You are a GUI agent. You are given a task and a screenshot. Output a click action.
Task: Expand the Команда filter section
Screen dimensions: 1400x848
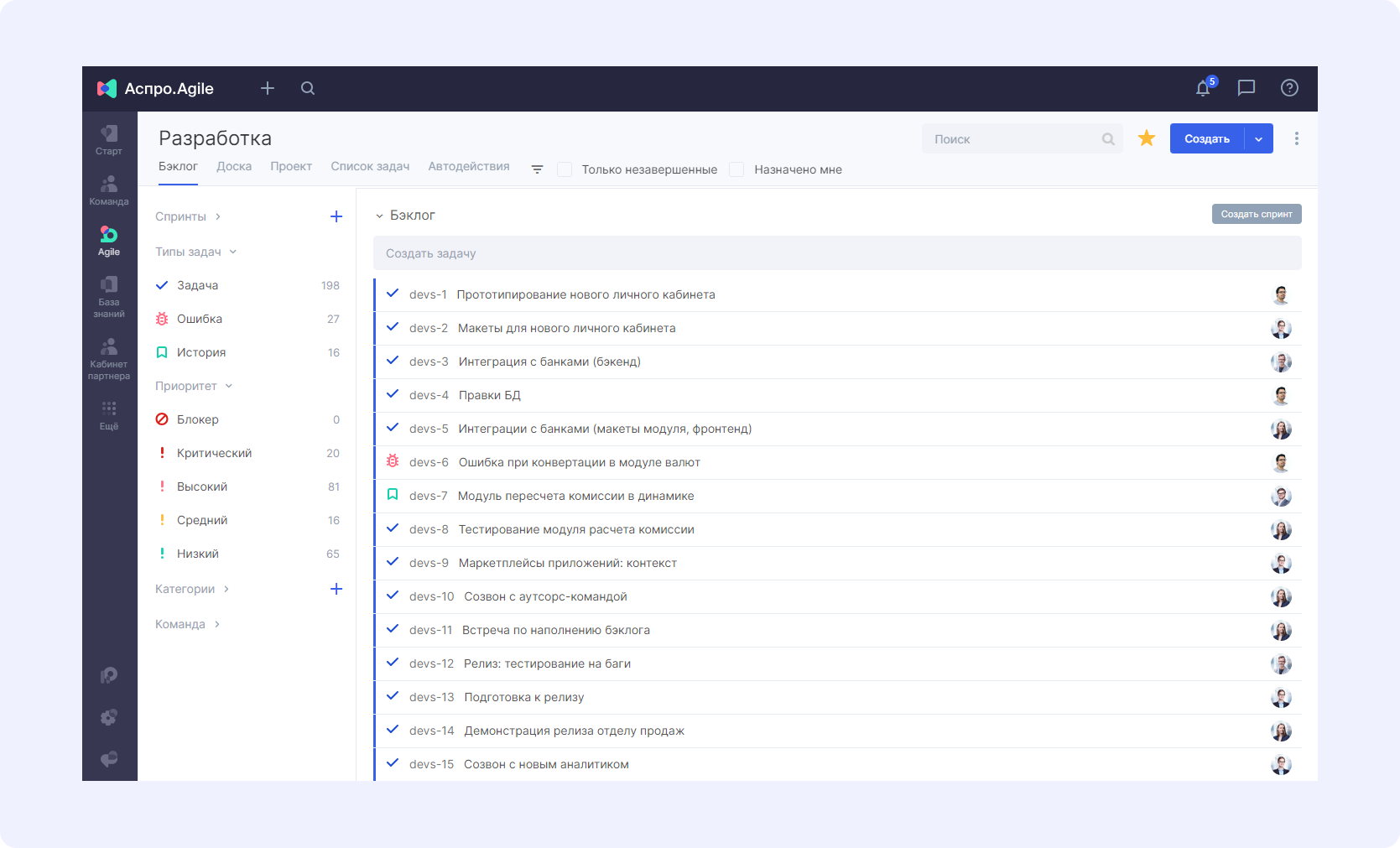pyautogui.click(x=187, y=624)
